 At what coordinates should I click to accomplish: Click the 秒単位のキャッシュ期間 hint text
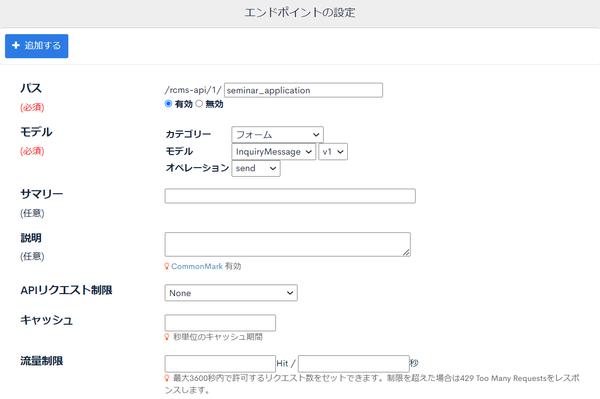[x=218, y=337]
